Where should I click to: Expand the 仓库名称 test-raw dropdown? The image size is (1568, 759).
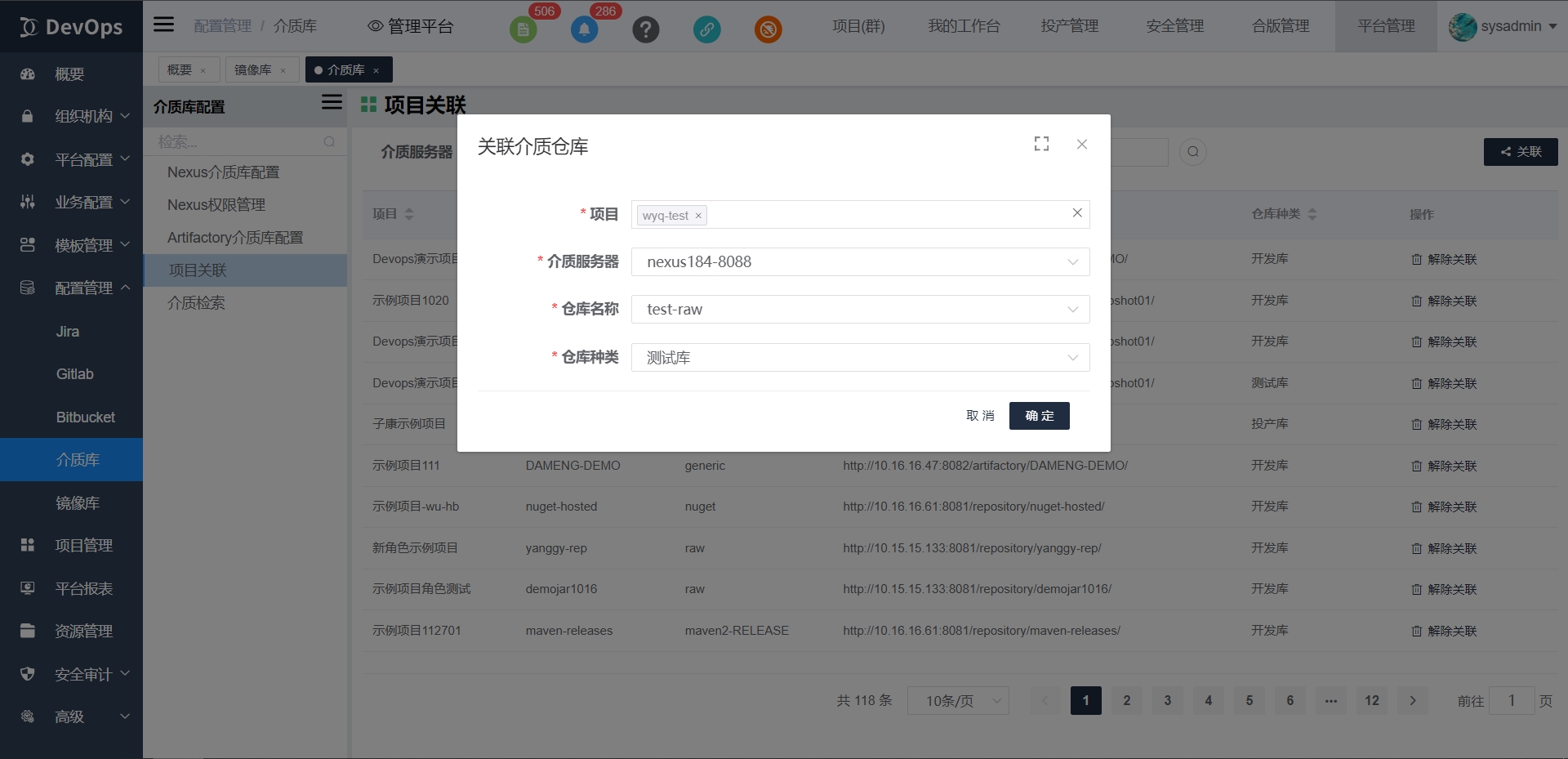[x=860, y=310]
